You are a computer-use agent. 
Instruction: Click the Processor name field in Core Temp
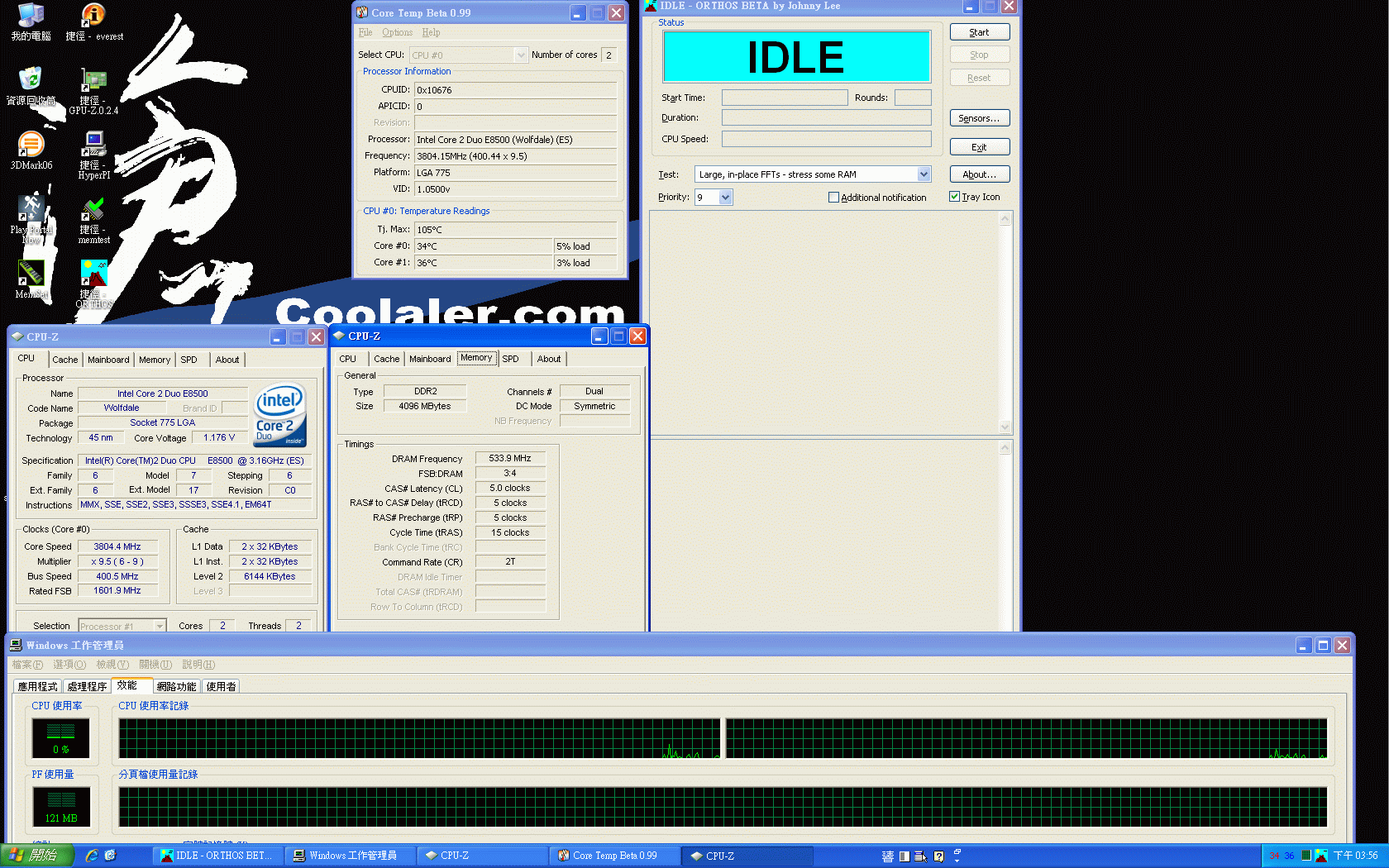515,139
